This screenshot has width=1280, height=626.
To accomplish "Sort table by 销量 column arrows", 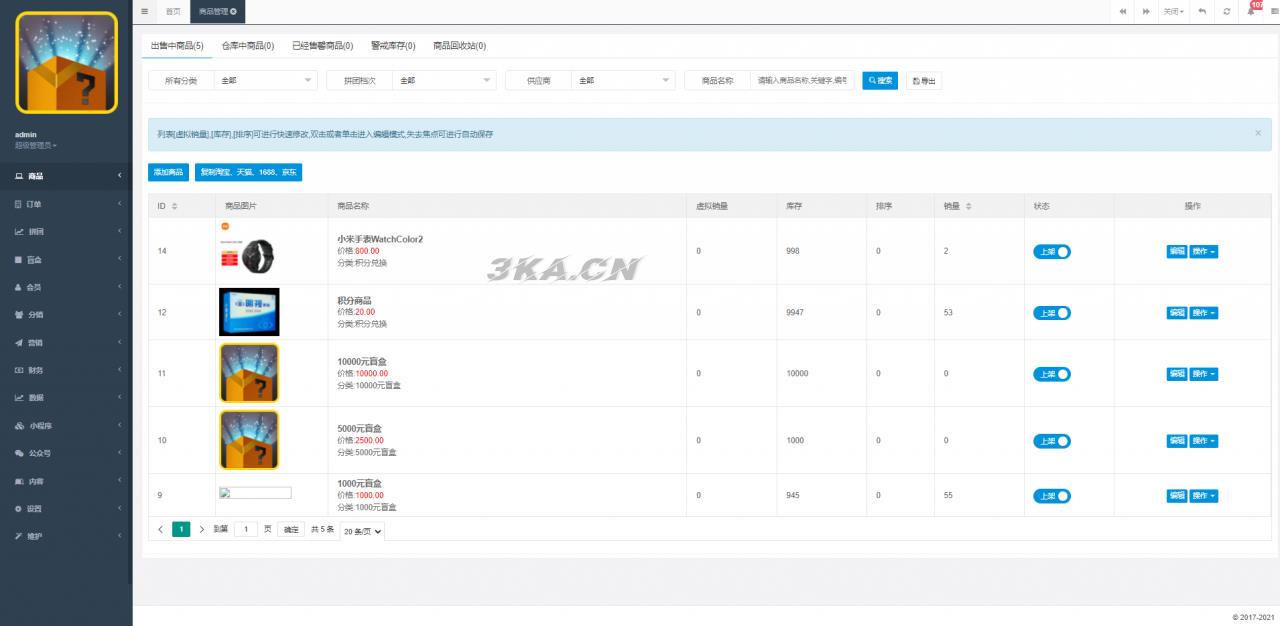I will 968,206.
